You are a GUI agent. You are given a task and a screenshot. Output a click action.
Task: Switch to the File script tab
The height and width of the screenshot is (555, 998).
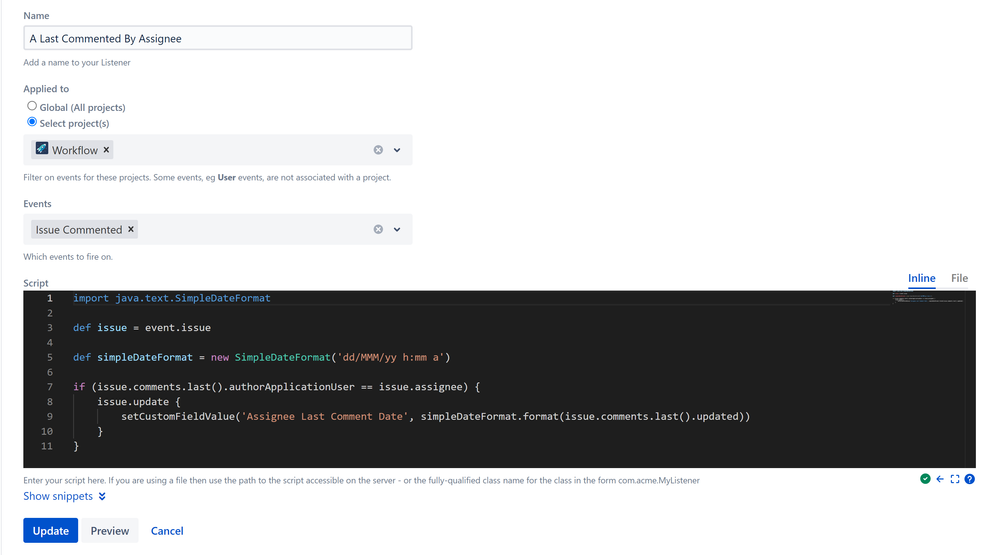(959, 278)
